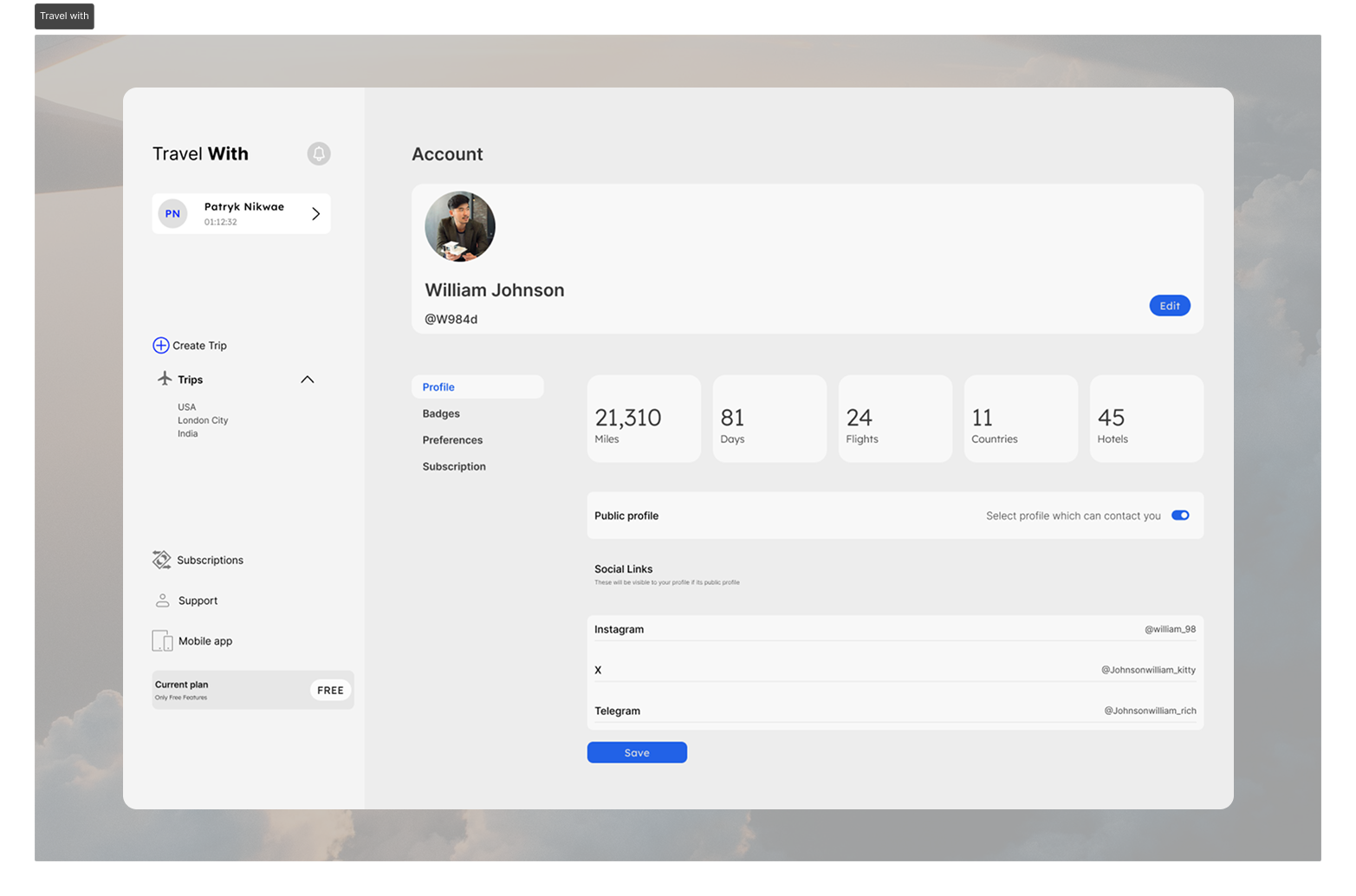This screenshot has width=1356, height=896.
Task: Select London City trip
Action: pos(203,420)
